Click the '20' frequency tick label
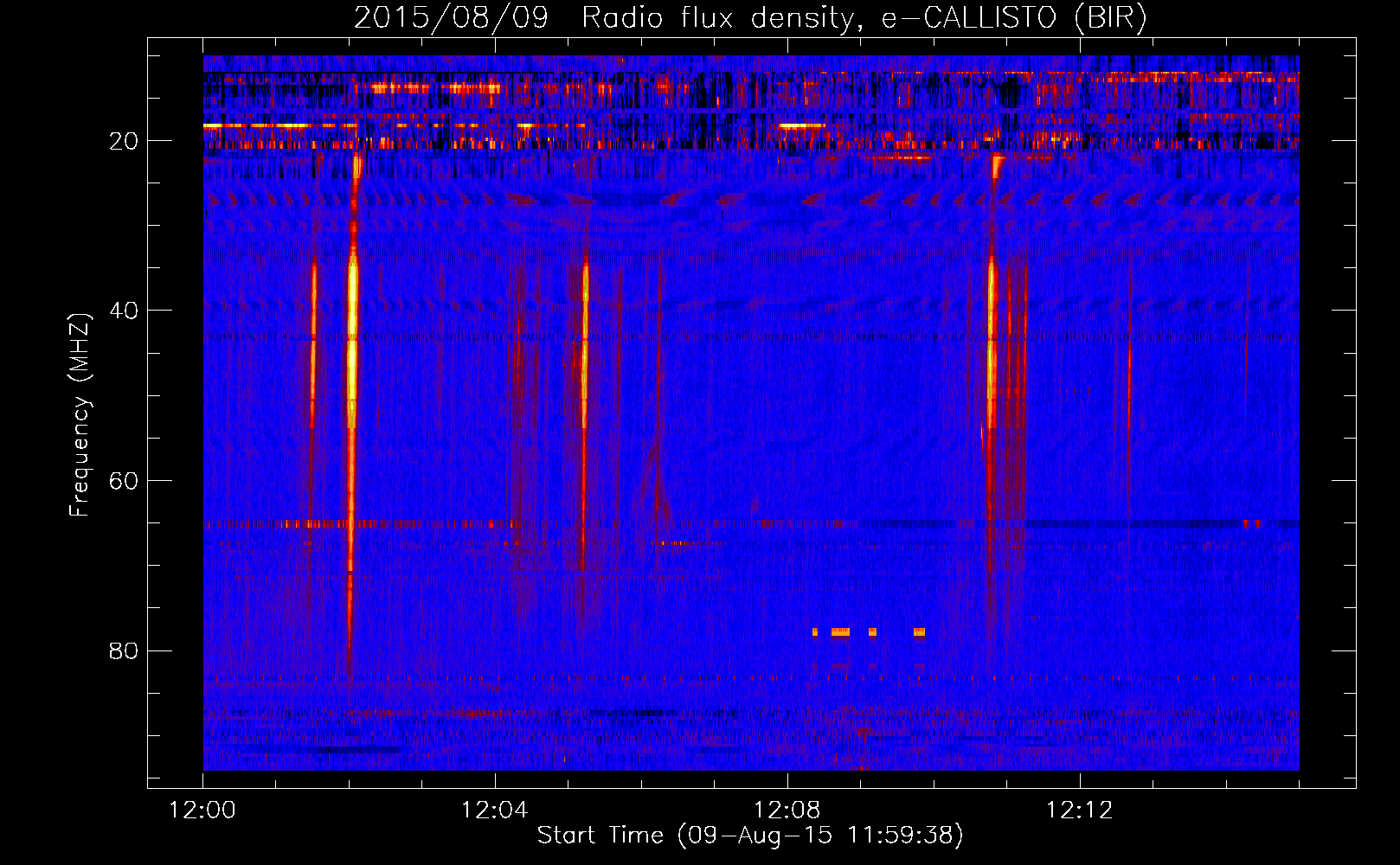The image size is (1400, 865). [x=124, y=141]
